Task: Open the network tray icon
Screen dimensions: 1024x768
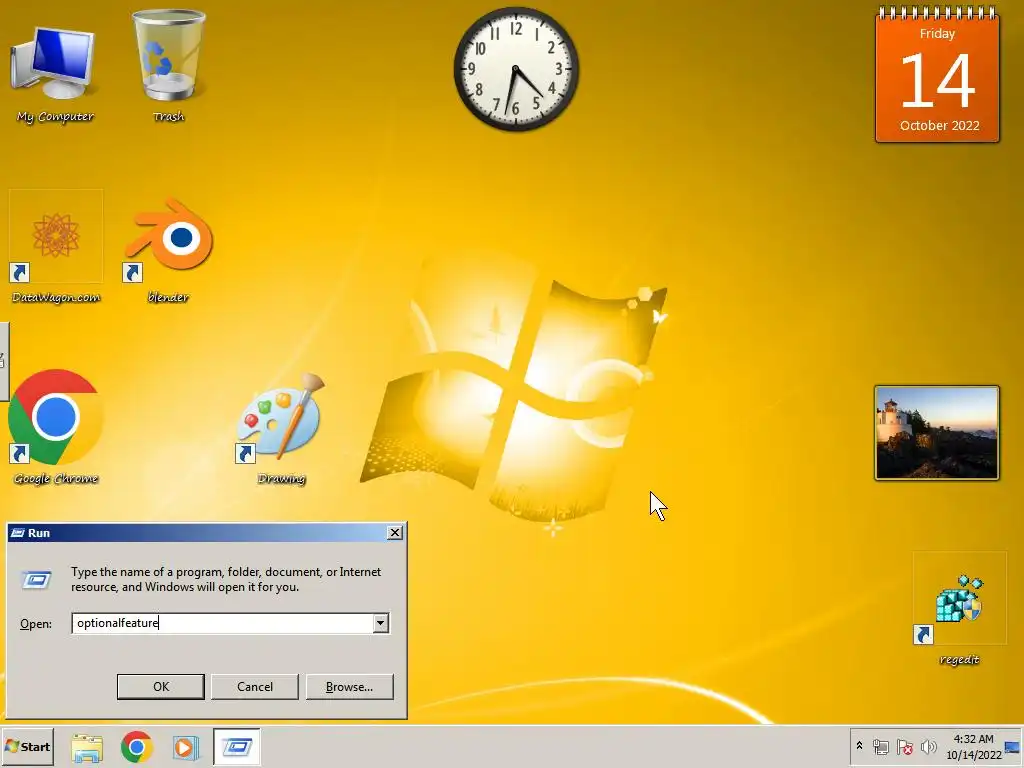Action: tap(880, 746)
